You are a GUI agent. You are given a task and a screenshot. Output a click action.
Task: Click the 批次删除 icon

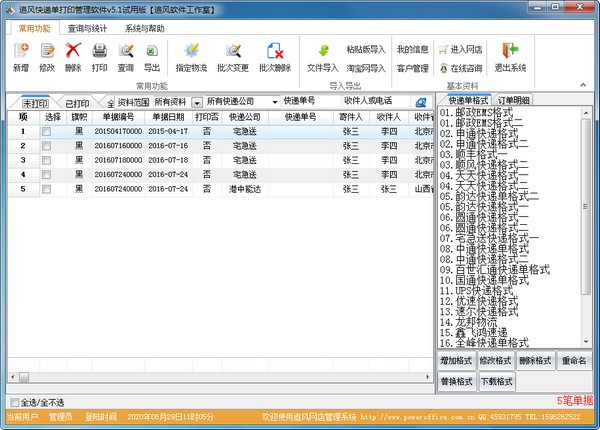click(275, 50)
